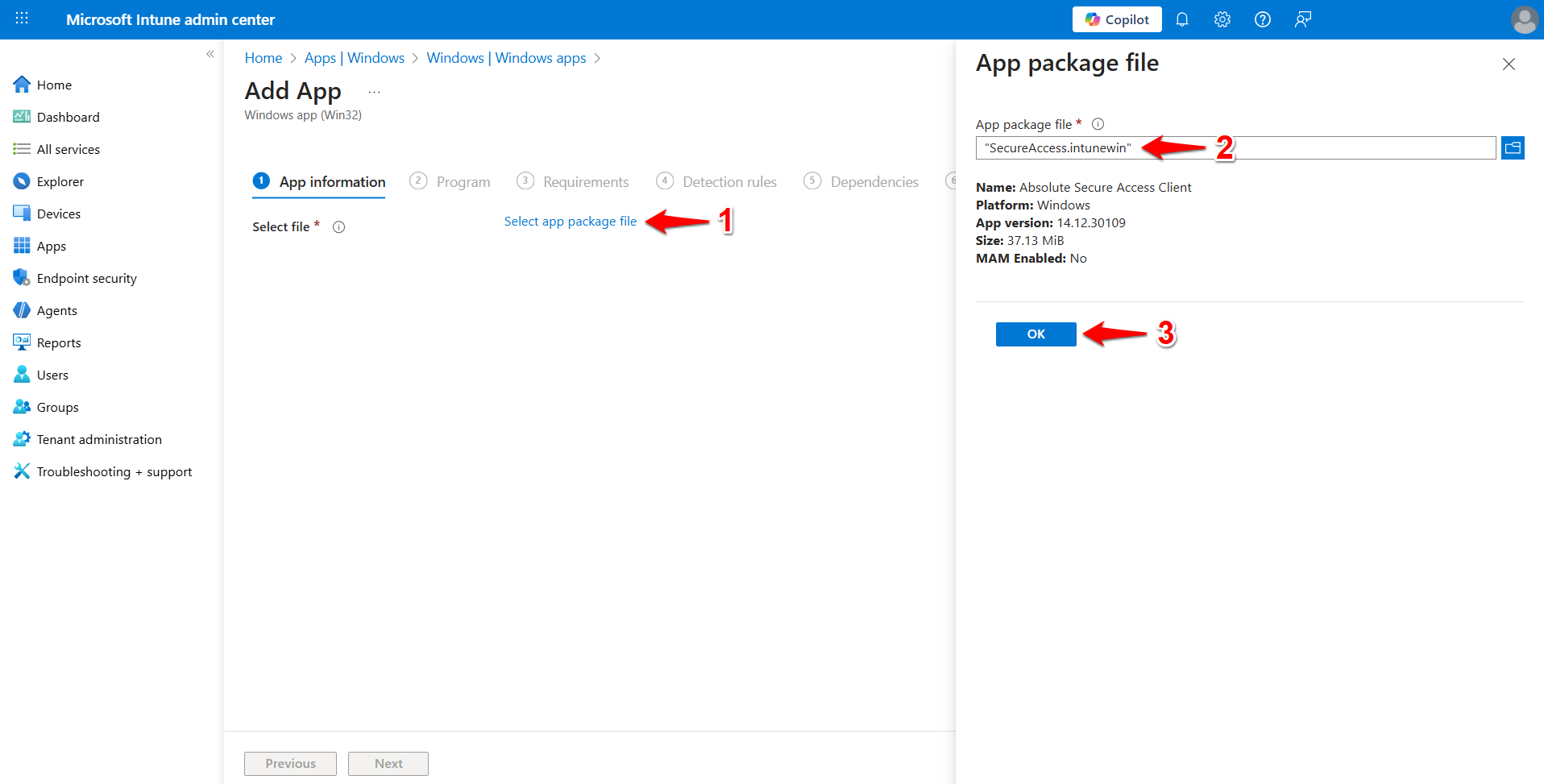Open the Explorer compass icon
1544x784 pixels.
coord(22,181)
